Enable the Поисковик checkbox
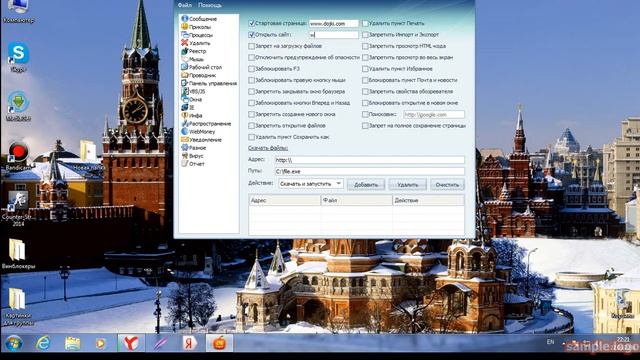Viewport: 640px width, 360px height. (x=365, y=115)
